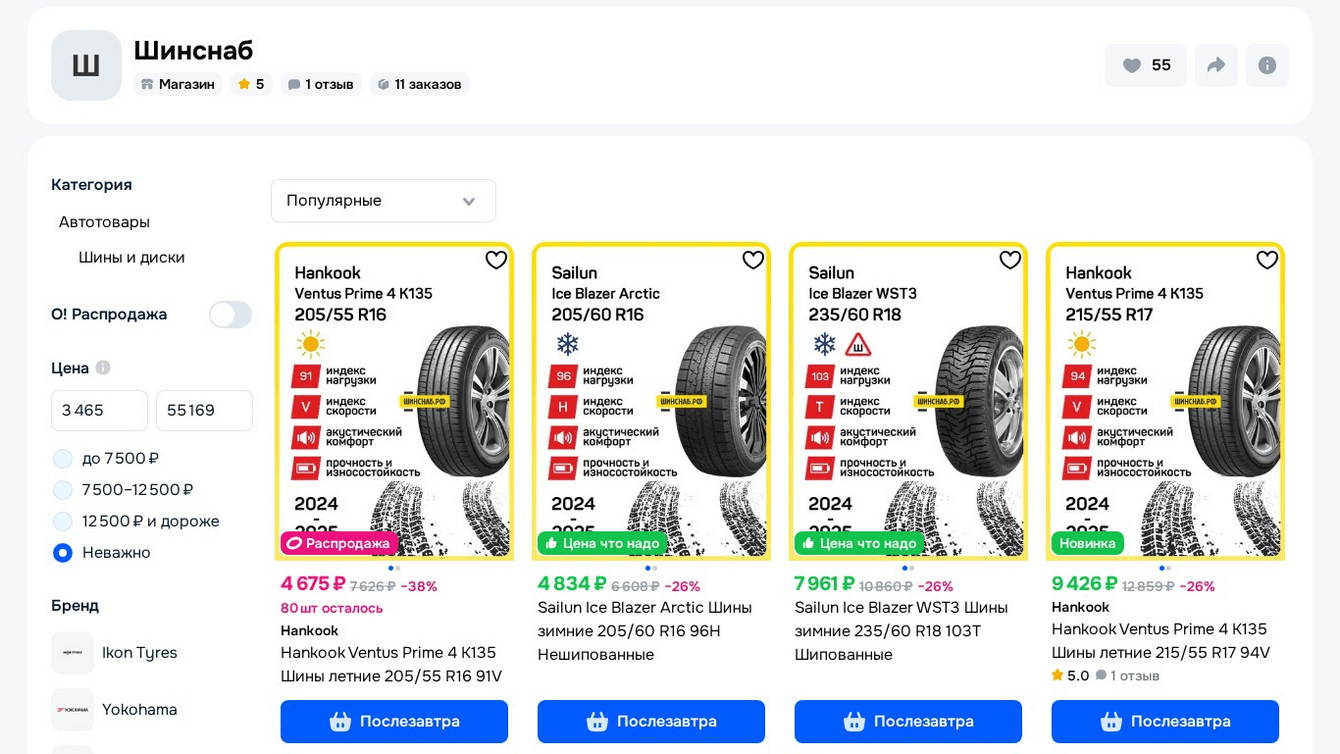Click the minimum price field 3 465
This screenshot has width=1340, height=754.
pos(99,410)
